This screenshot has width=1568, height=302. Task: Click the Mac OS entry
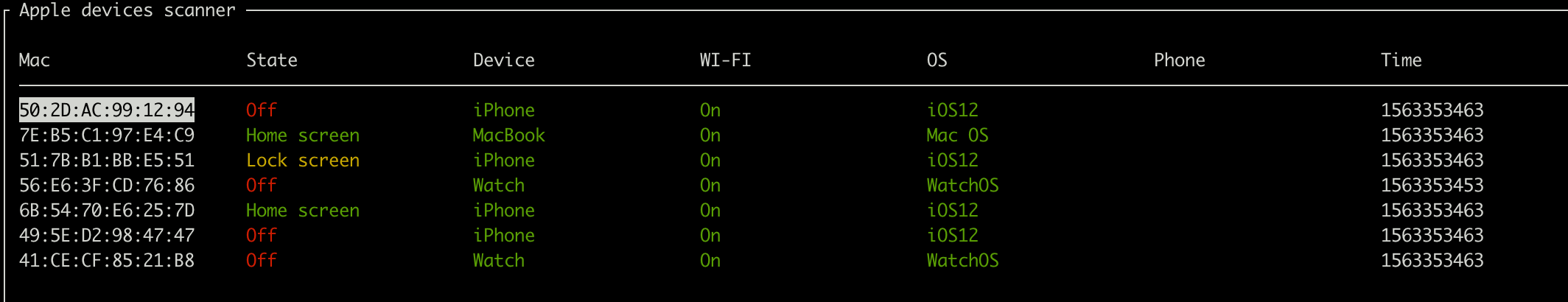(958, 135)
